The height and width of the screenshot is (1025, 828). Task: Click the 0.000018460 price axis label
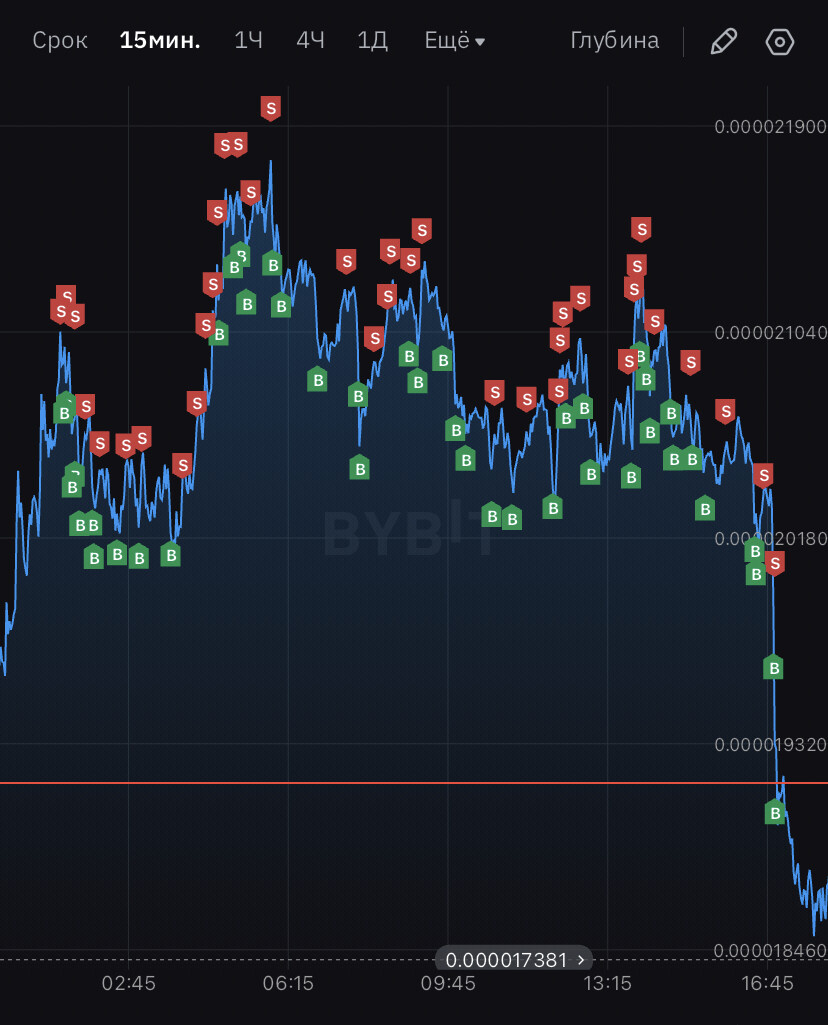[770, 950]
